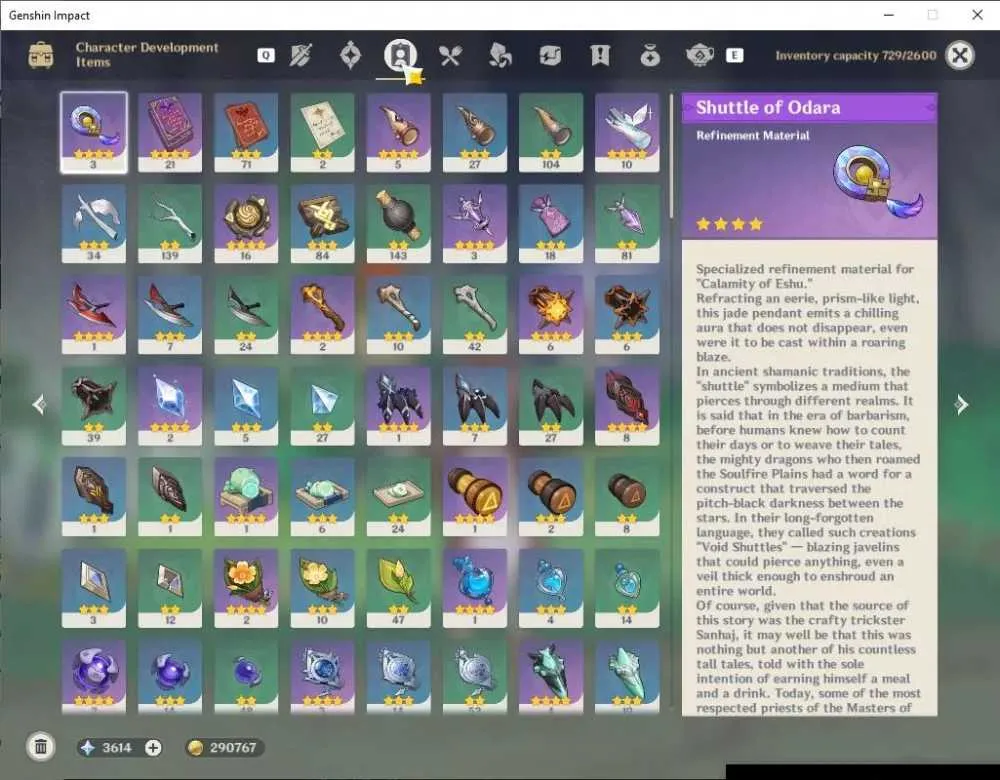Click the item grid scrollbar
This screenshot has width=1000, height=780.
point(670,156)
